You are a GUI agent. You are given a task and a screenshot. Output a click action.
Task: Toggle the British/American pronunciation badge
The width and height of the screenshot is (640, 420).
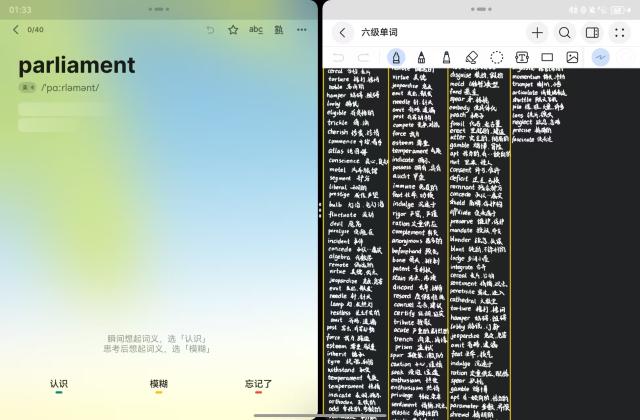(28, 88)
